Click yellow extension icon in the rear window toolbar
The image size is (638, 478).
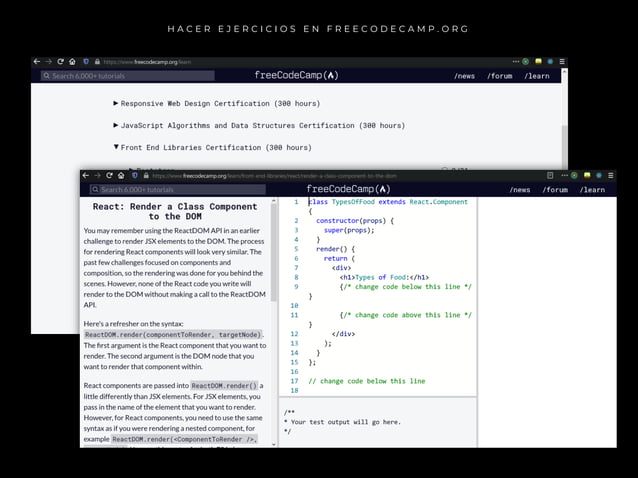pos(538,62)
